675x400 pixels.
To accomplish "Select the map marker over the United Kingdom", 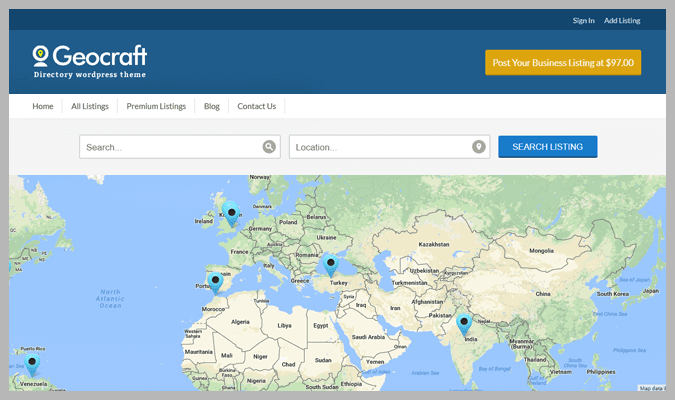I will (232, 214).
